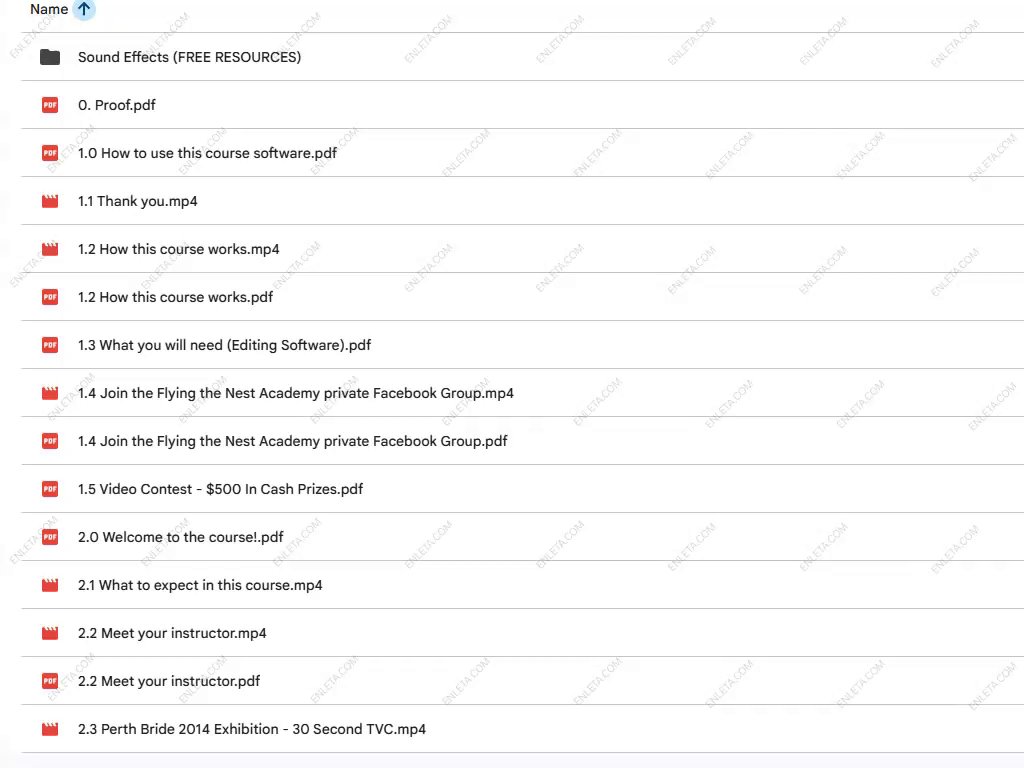Click the PDF icon beside 0. Proof.pdf
Screen dimensions: 1024x768
click(x=50, y=105)
